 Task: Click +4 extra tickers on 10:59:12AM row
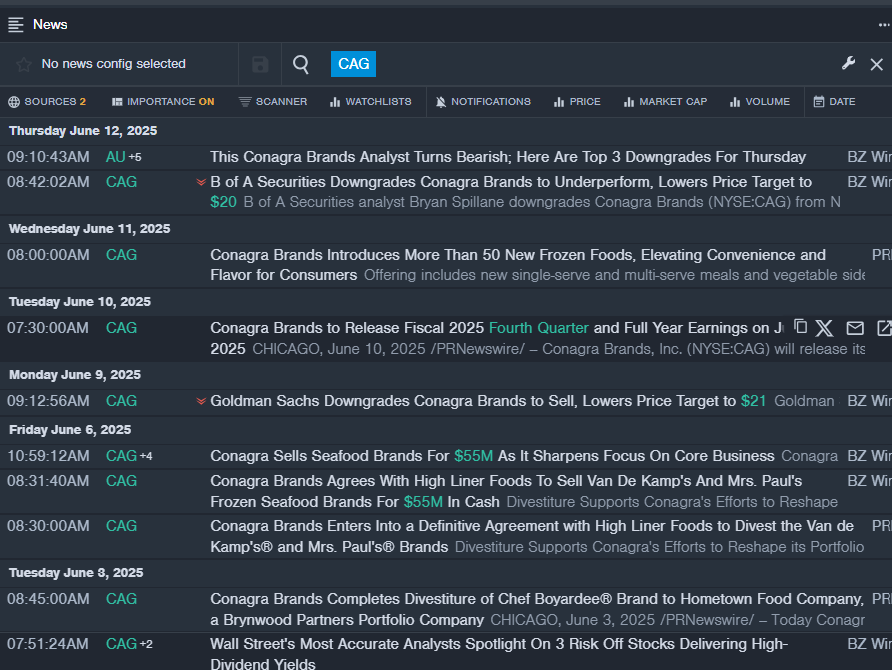pos(146,456)
